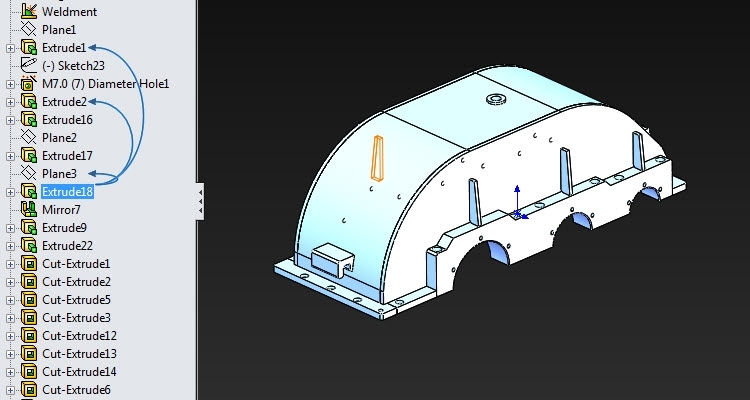
Task: Click the Cut-Extrude13 feature icon
Action: (x=29, y=354)
